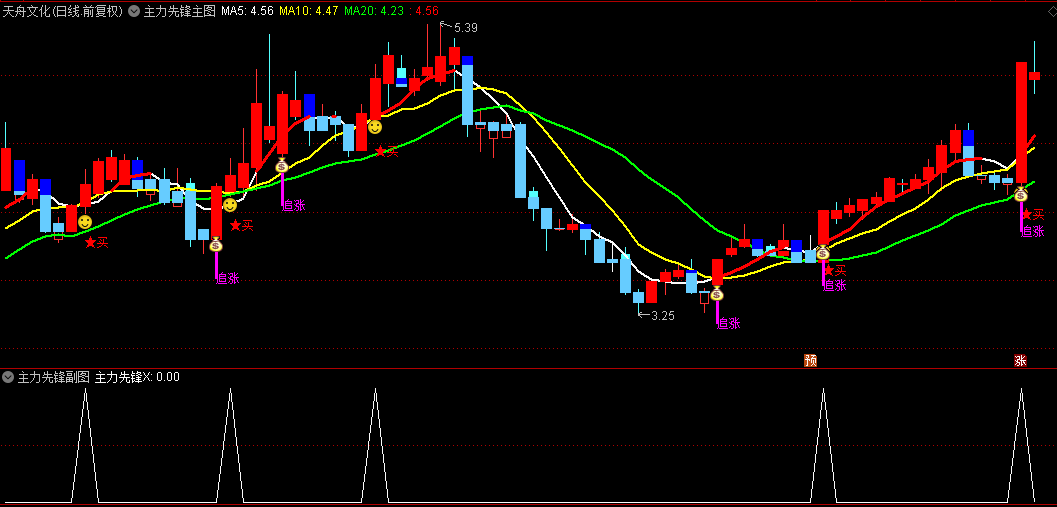Click the money bag icon near 3.25 low

coord(717,293)
